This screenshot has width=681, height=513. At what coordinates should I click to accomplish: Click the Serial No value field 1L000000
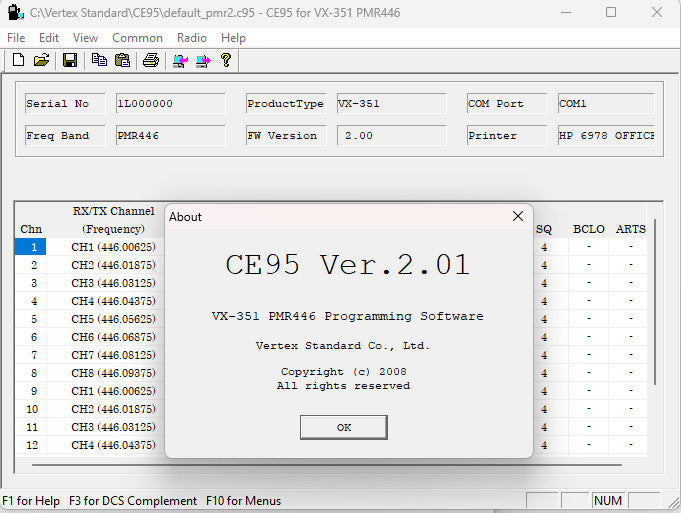tap(171, 103)
